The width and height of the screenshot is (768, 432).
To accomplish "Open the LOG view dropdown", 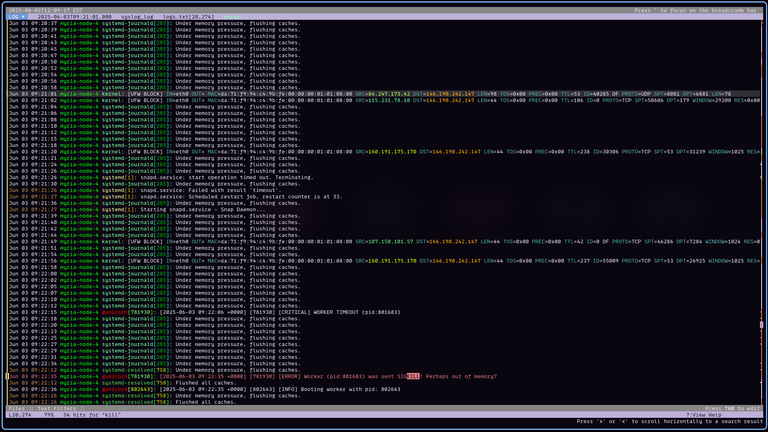I will tap(17, 17).
